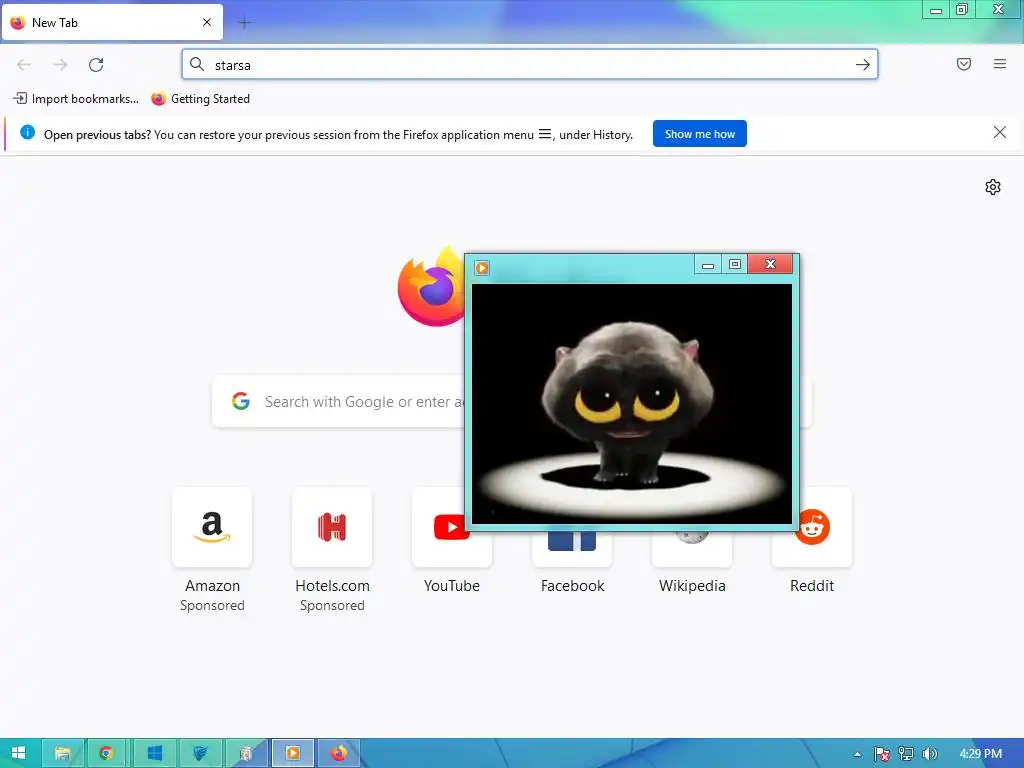Click the magnifier icon in address bar
Screen dimensions: 1024x768
[x=197, y=64]
